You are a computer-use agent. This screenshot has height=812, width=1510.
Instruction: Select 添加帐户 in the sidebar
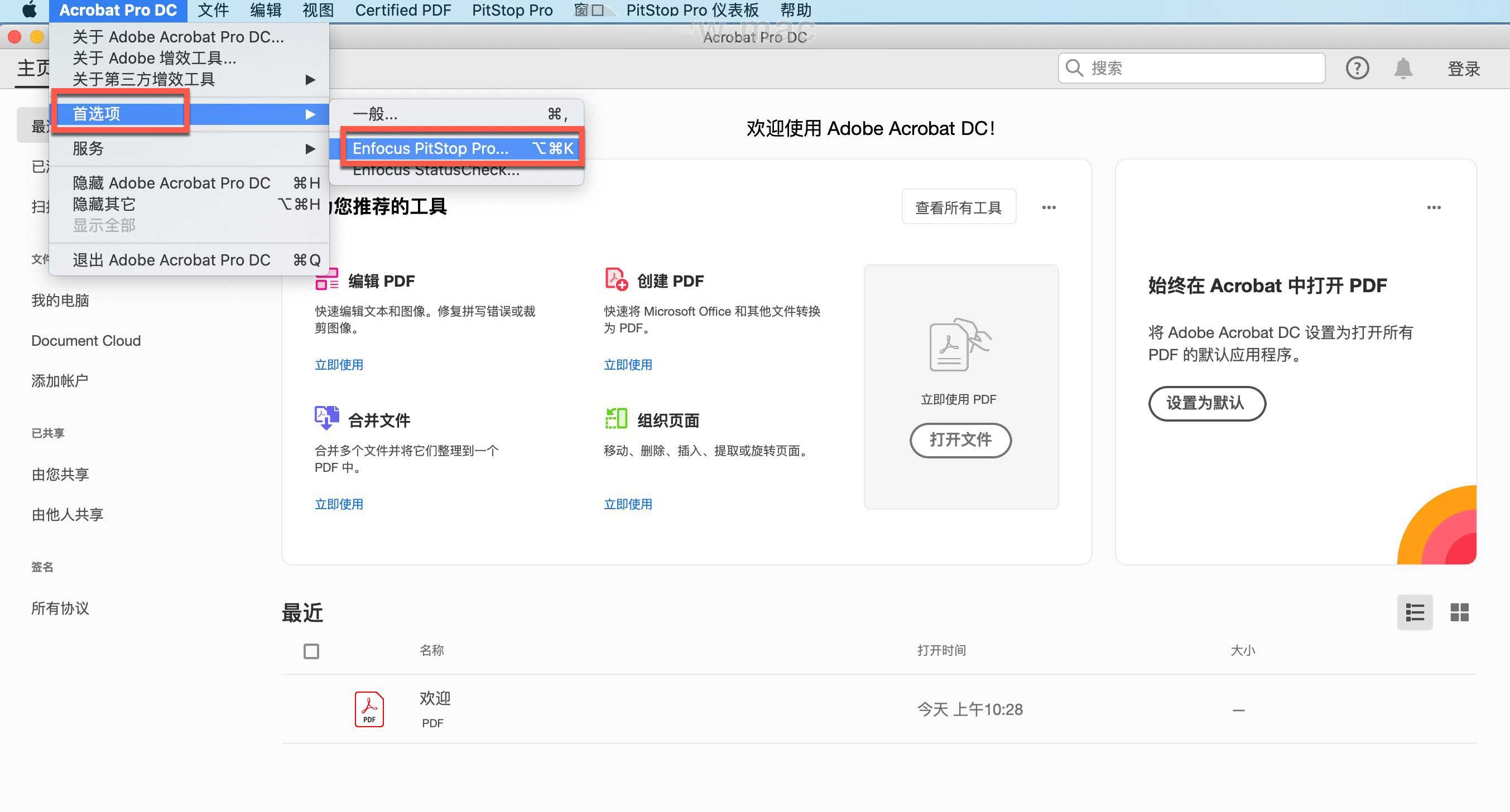point(60,381)
